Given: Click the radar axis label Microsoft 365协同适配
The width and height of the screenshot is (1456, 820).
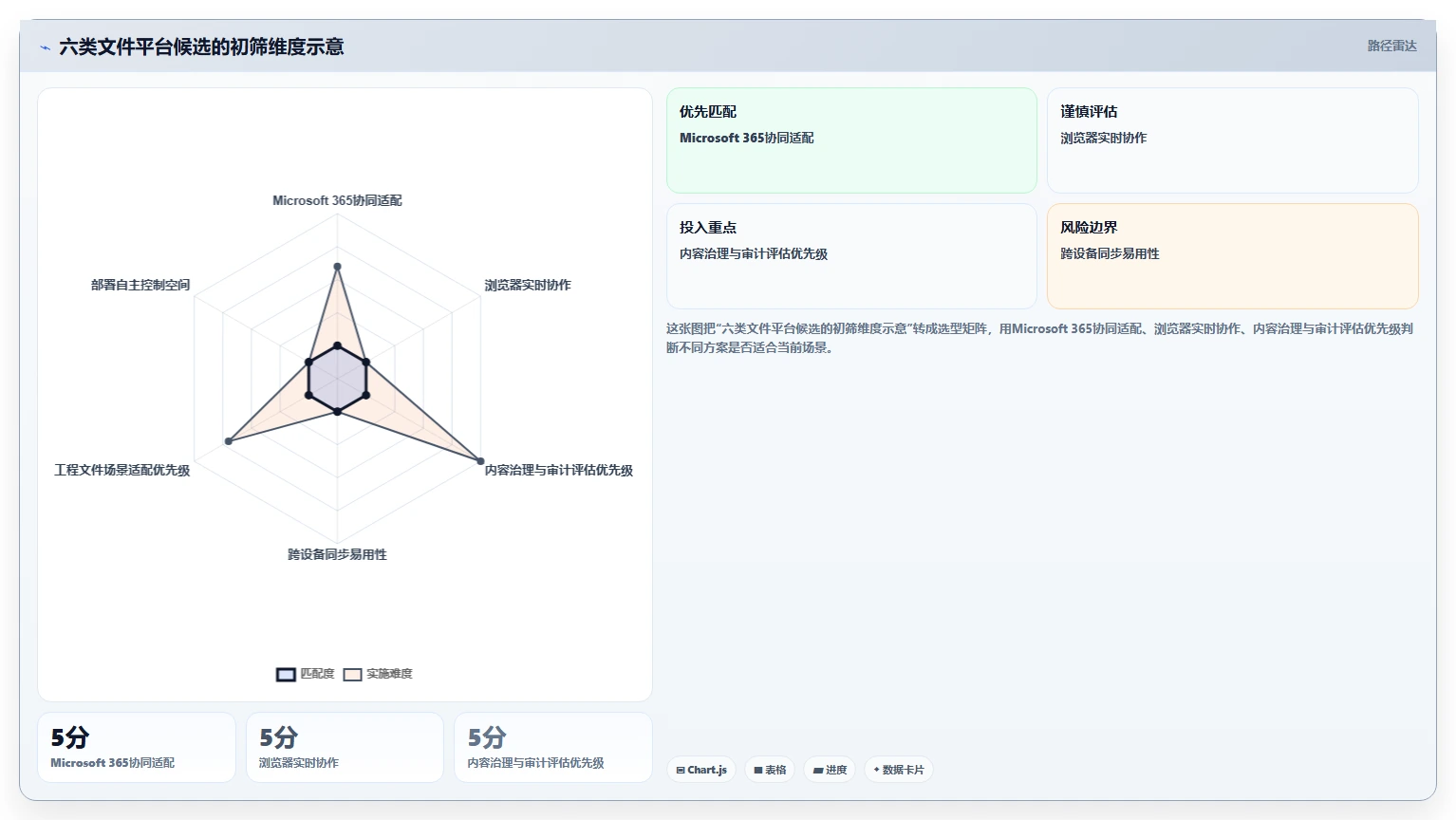Looking at the screenshot, I should (x=337, y=200).
